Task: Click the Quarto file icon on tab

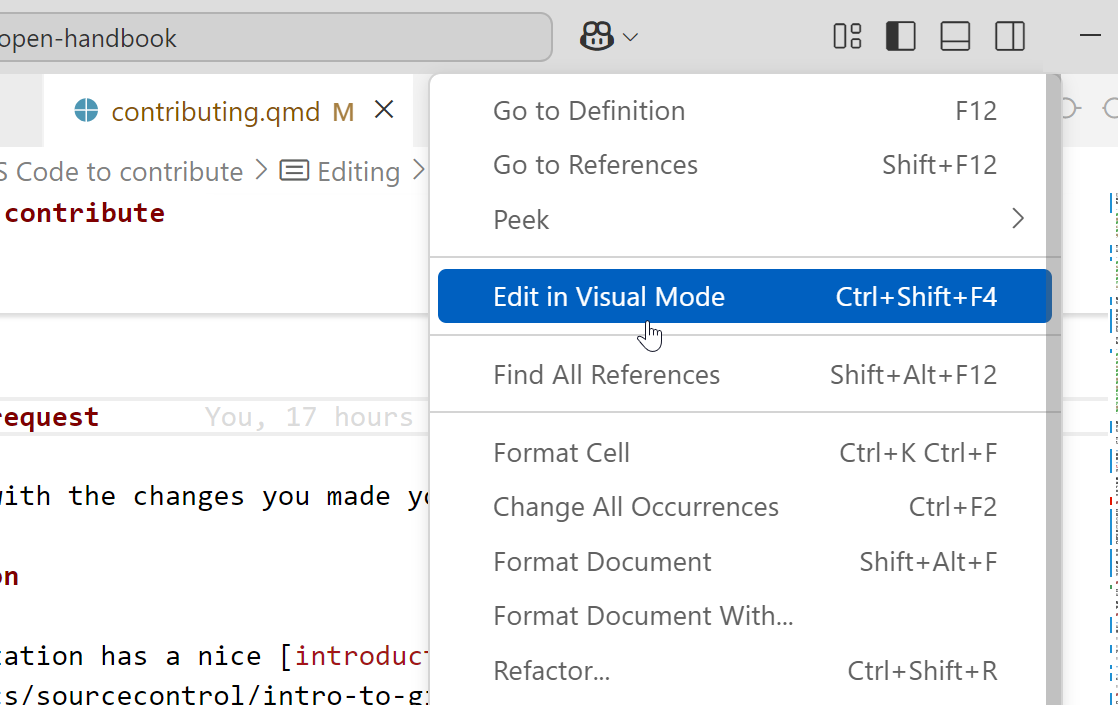Action: tap(87, 111)
